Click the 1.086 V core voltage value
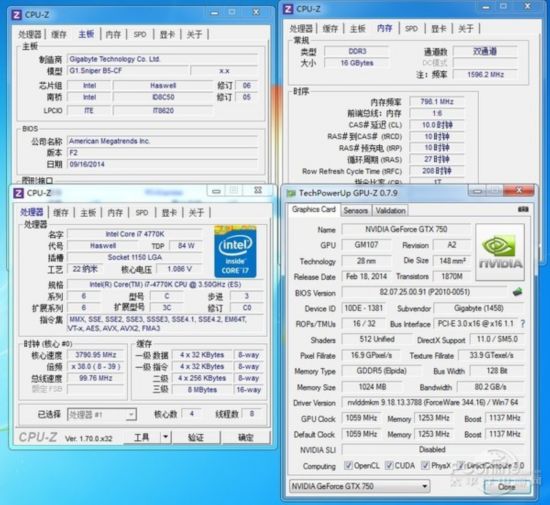This screenshot has width=550, height=505. pyautogui.click(x=179, y=269)
